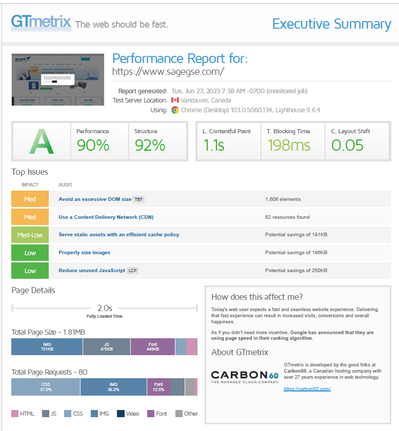Image resolution: width=399 pixels, height=431 pixels.
Task: Click the TBT tag badge
Action: pos(138,199)
